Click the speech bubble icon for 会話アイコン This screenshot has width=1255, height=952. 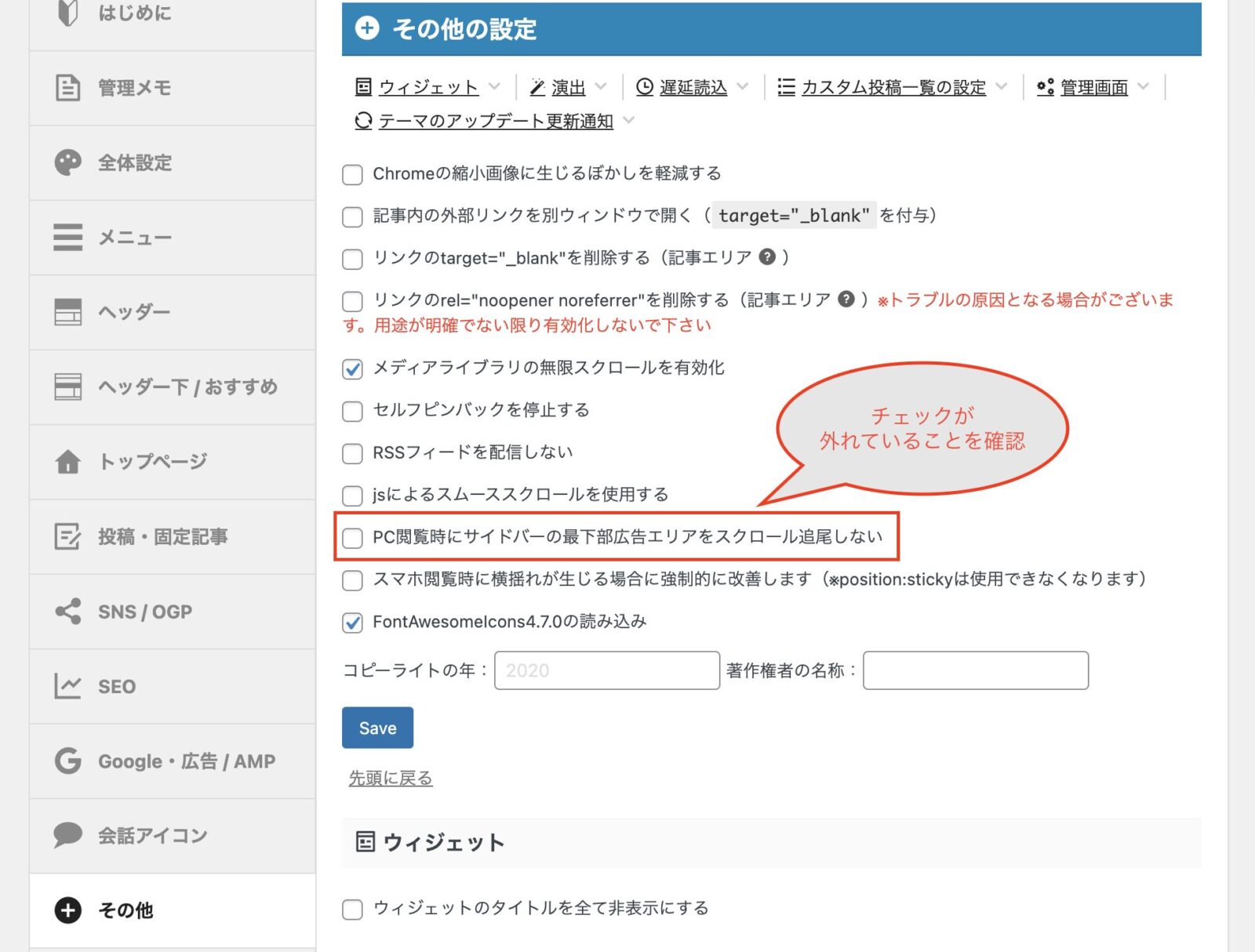coord(67,835)
